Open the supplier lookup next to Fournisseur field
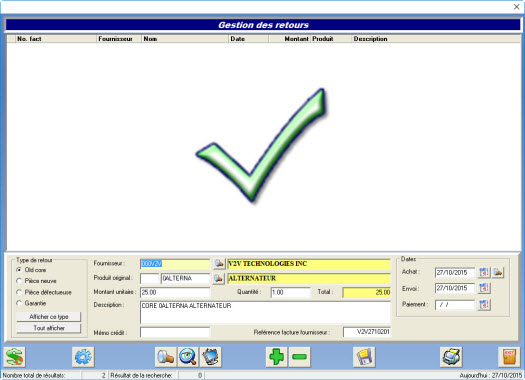525x380 pixels. coord(219,264)
